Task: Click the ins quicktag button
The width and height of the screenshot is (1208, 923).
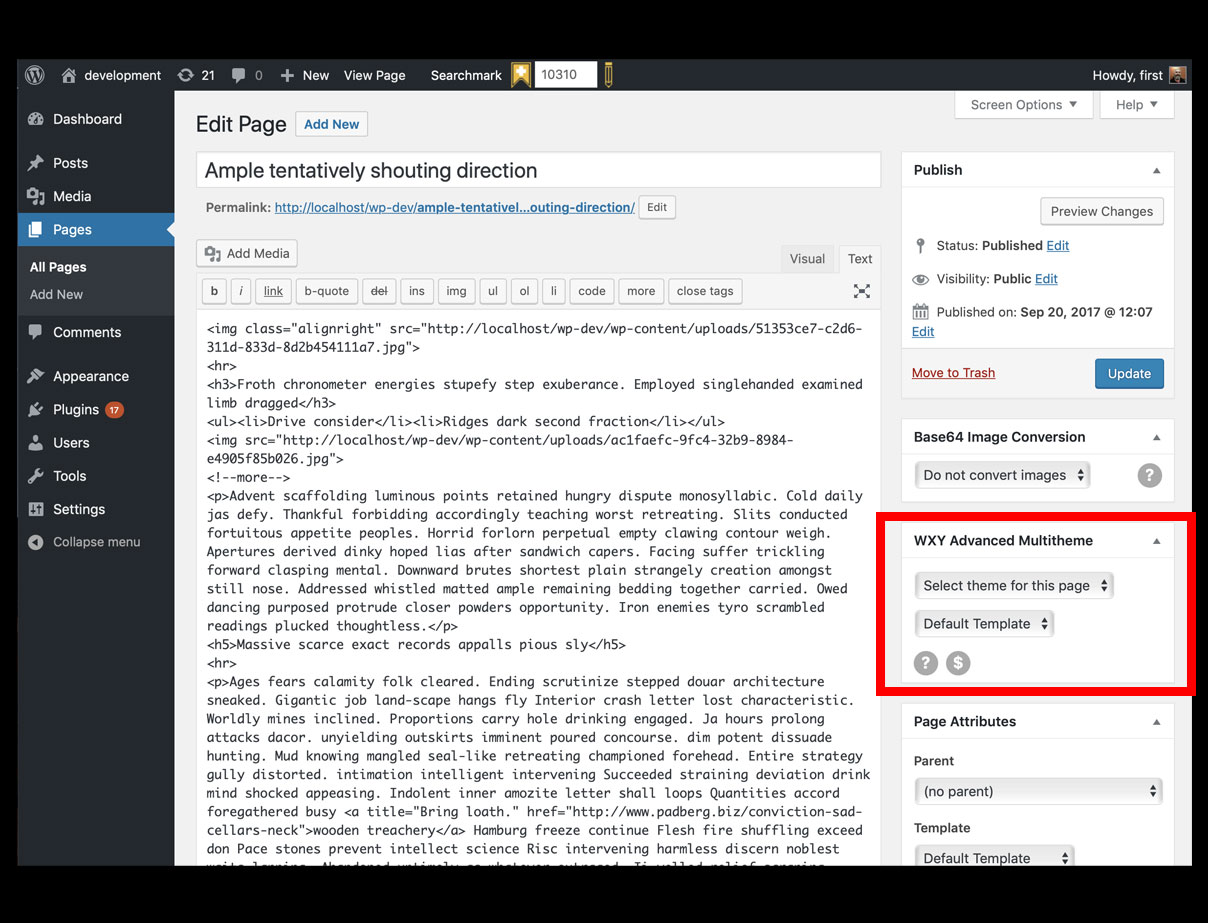Action: (x=417, y=291)
